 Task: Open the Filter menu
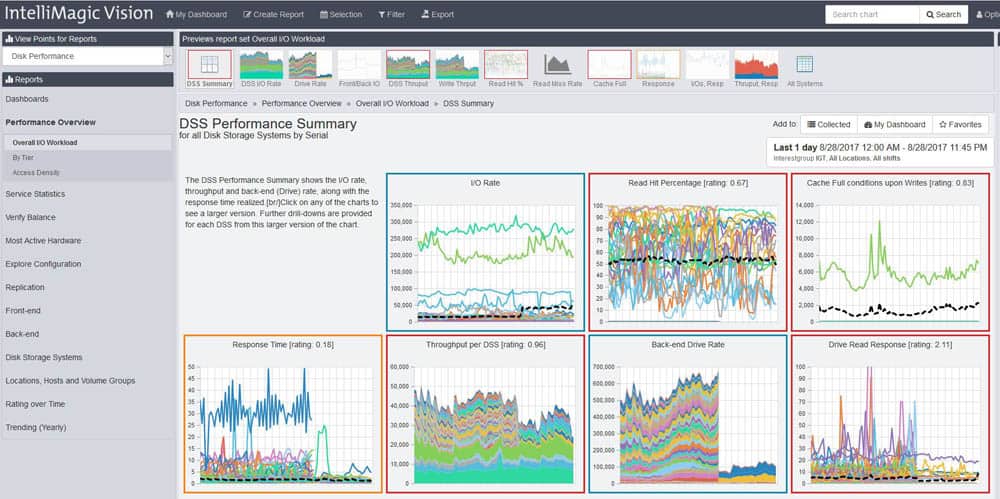pyautogui.click(x=392, y=14)
